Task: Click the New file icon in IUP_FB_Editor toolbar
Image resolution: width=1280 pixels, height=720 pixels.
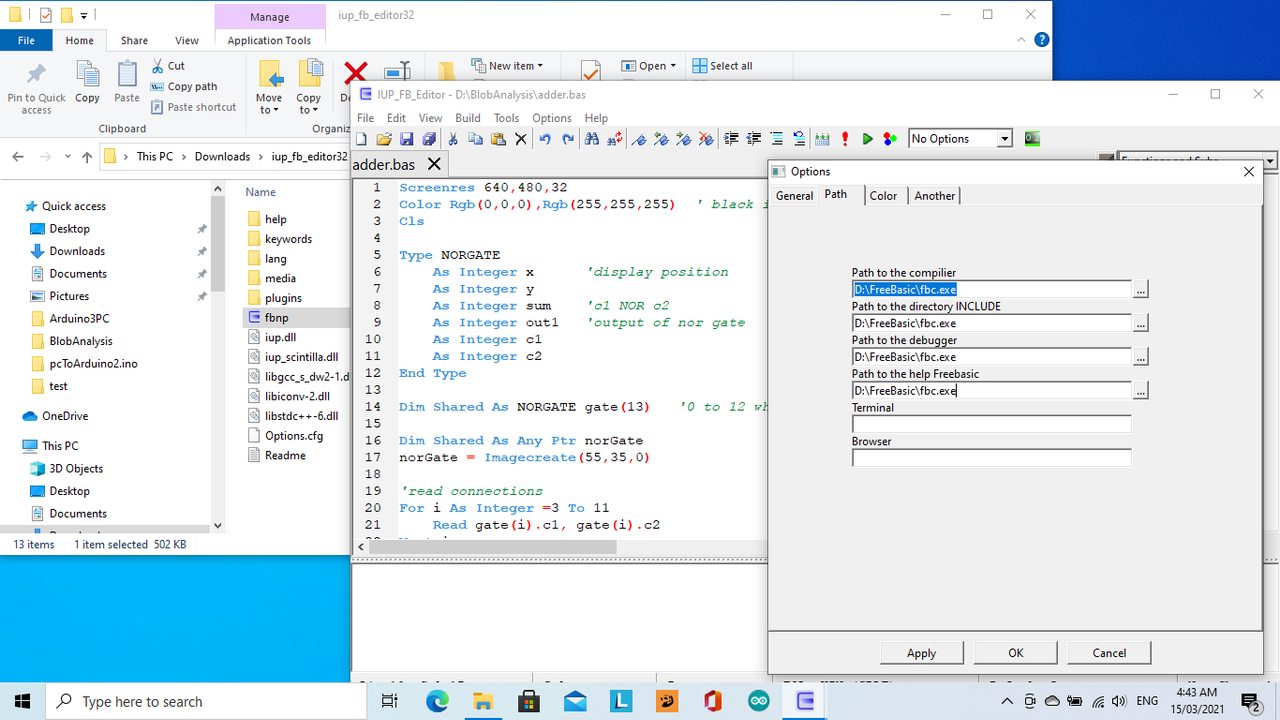Action: click(x=362, y=139)
